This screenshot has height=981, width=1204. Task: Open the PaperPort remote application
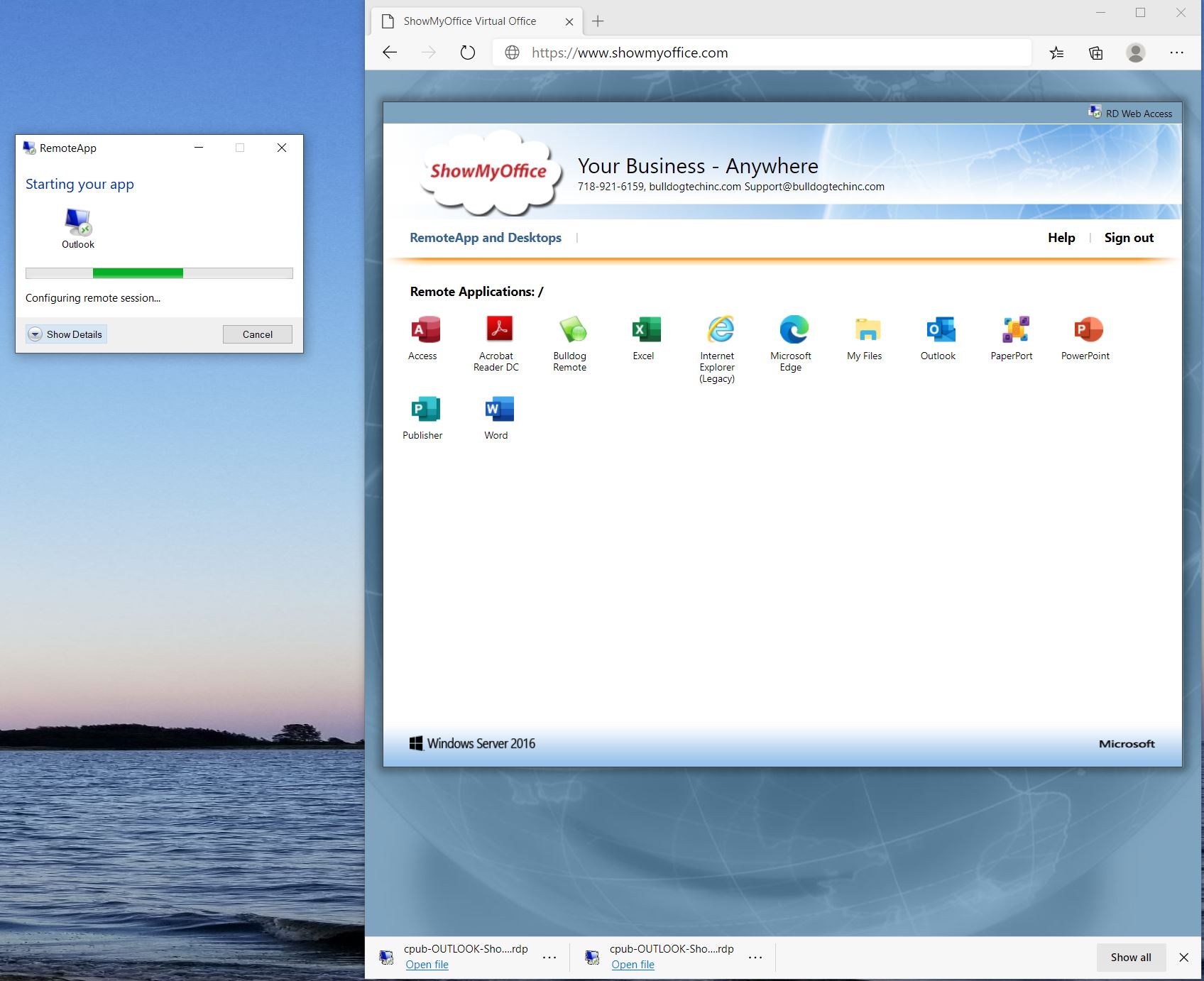[1013, 338]
